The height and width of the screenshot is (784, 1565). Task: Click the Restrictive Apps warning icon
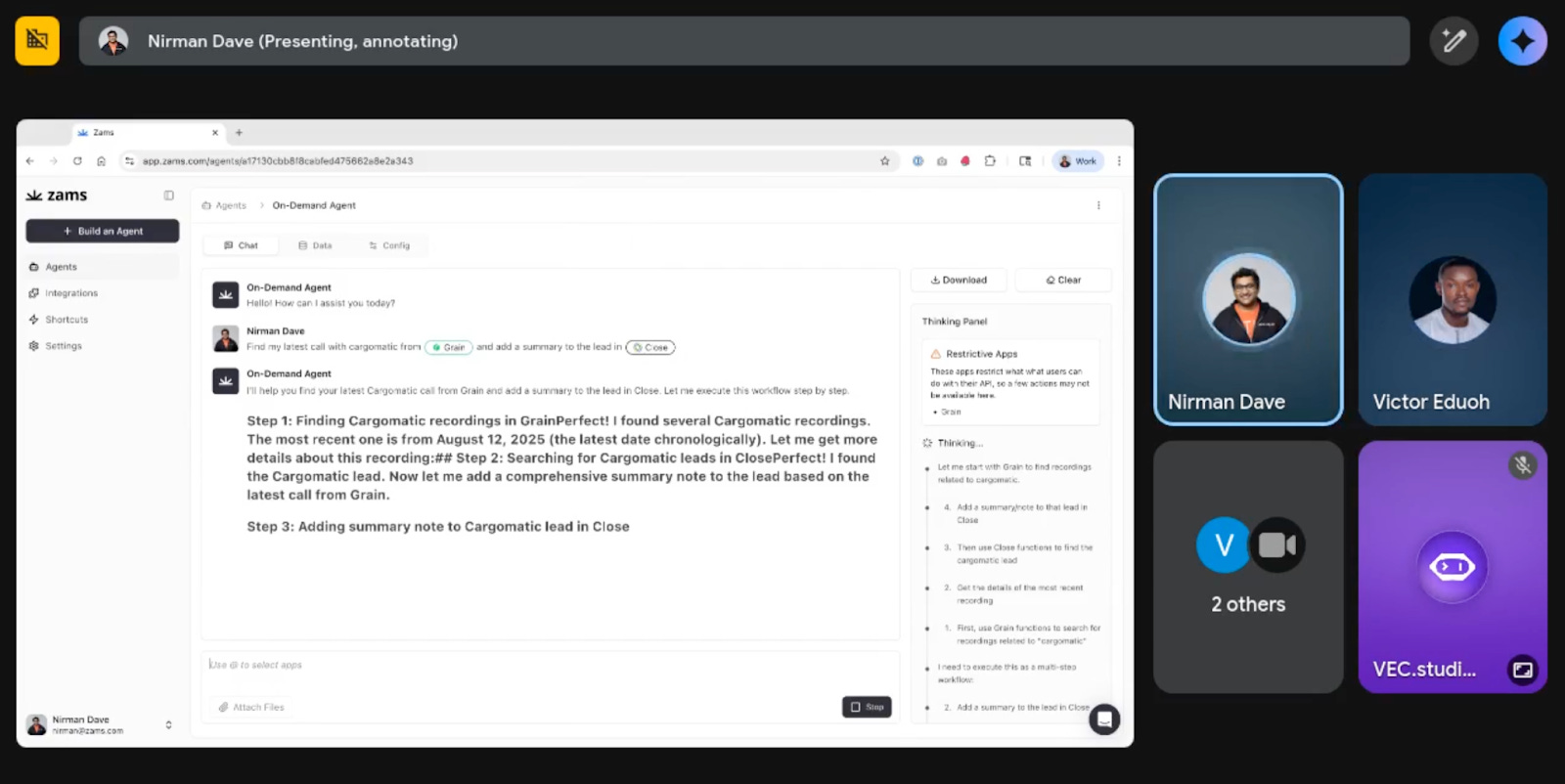coord(936,354)
